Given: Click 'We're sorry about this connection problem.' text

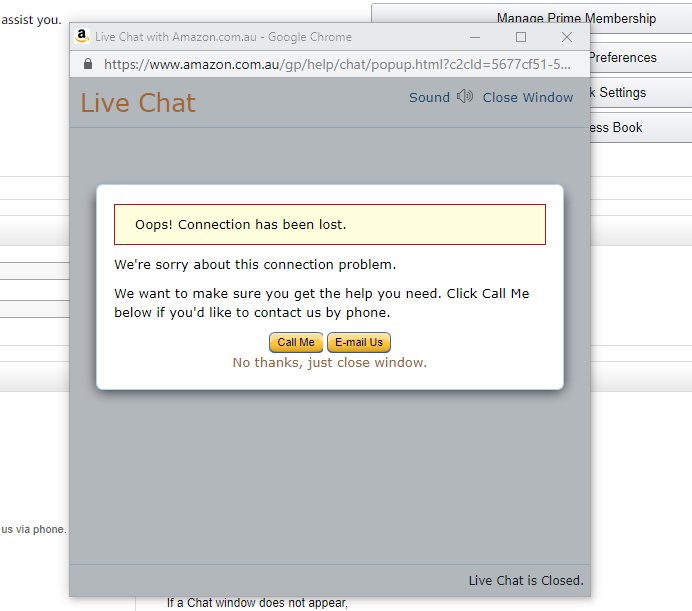Looking at the screenshot, I should pyautogui.click(x=255, y=264).
